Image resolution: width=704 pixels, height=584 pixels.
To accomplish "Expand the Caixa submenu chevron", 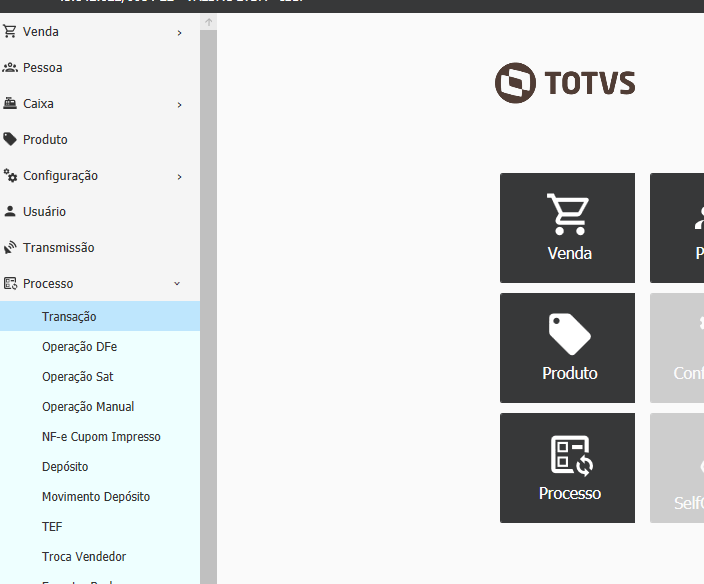I will [179, 105].
